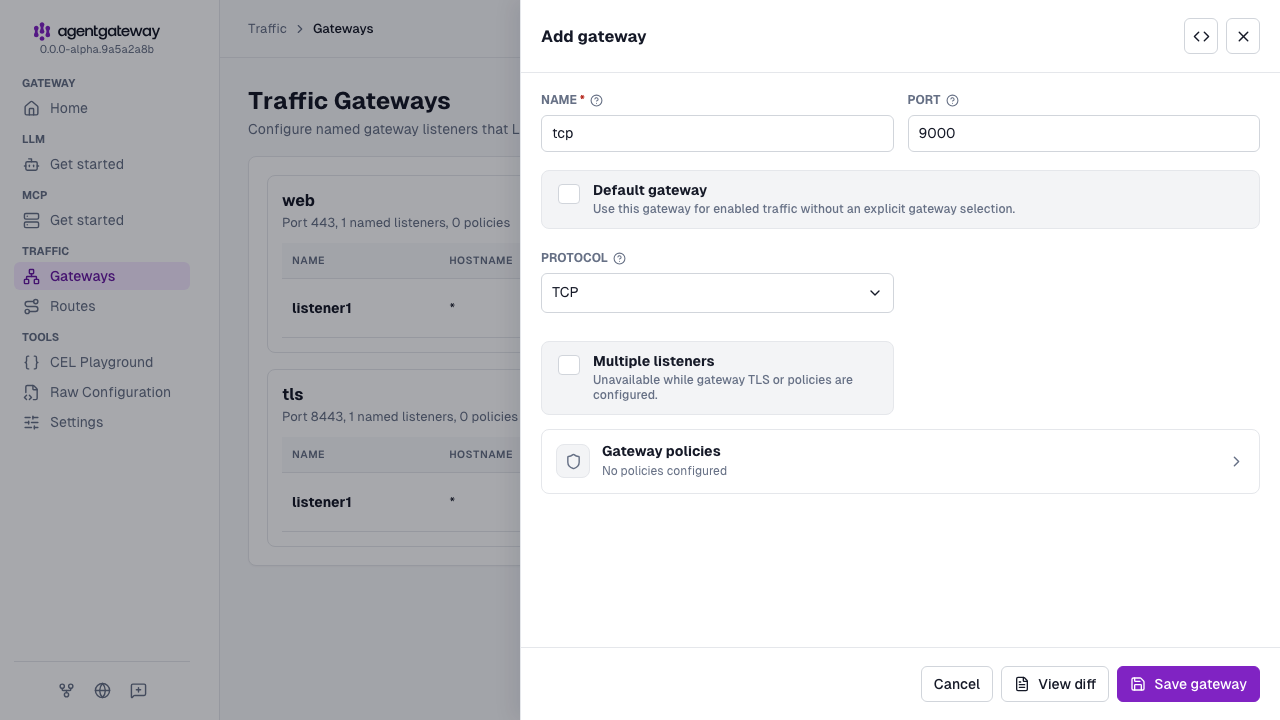Click the help icon next to NAME

click(x=597, y=100)
